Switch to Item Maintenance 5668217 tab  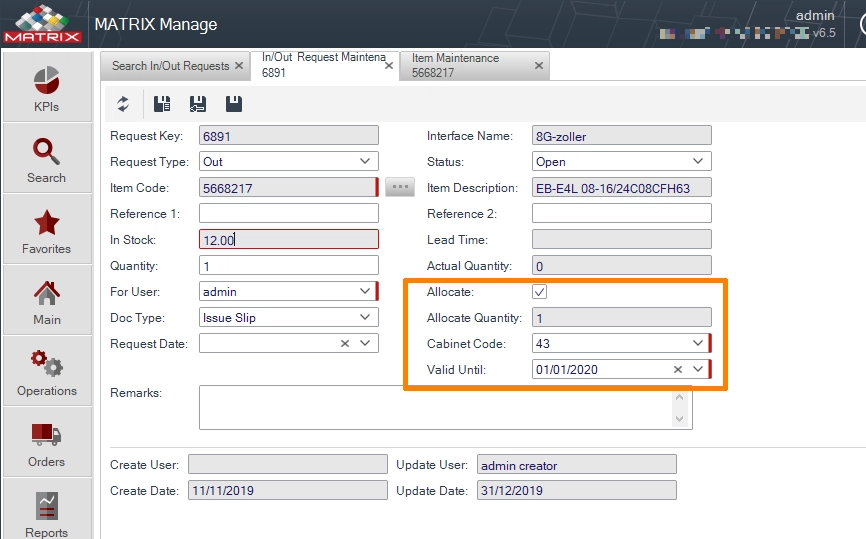(x=455, y=65)
